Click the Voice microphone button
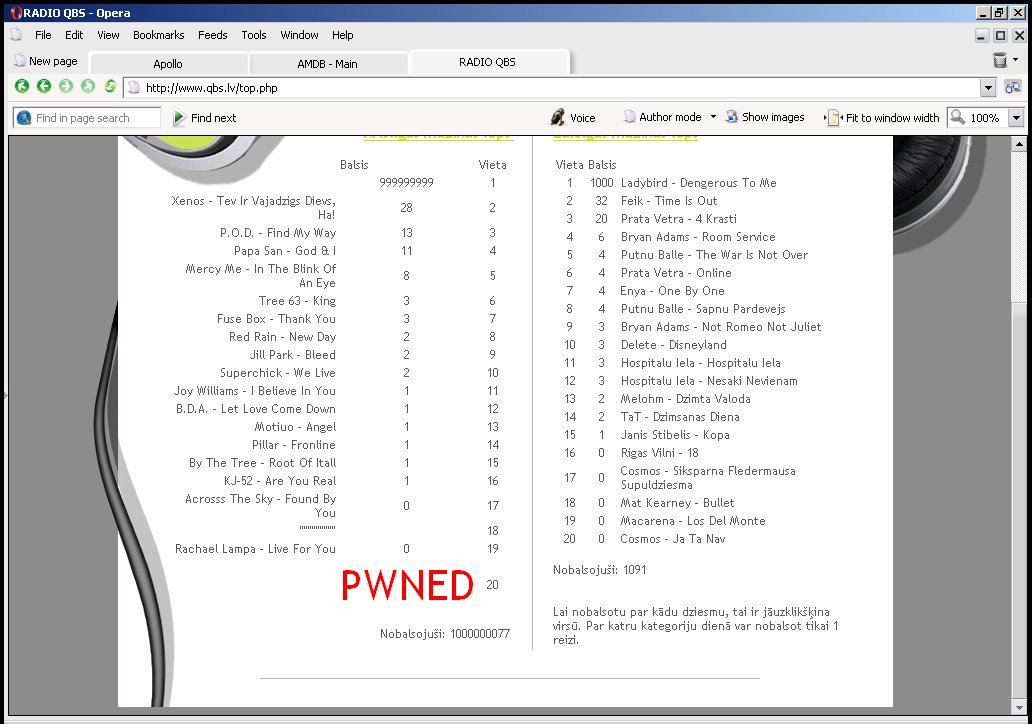Screen dimensions: 1032x724 (x=573, y=117)
